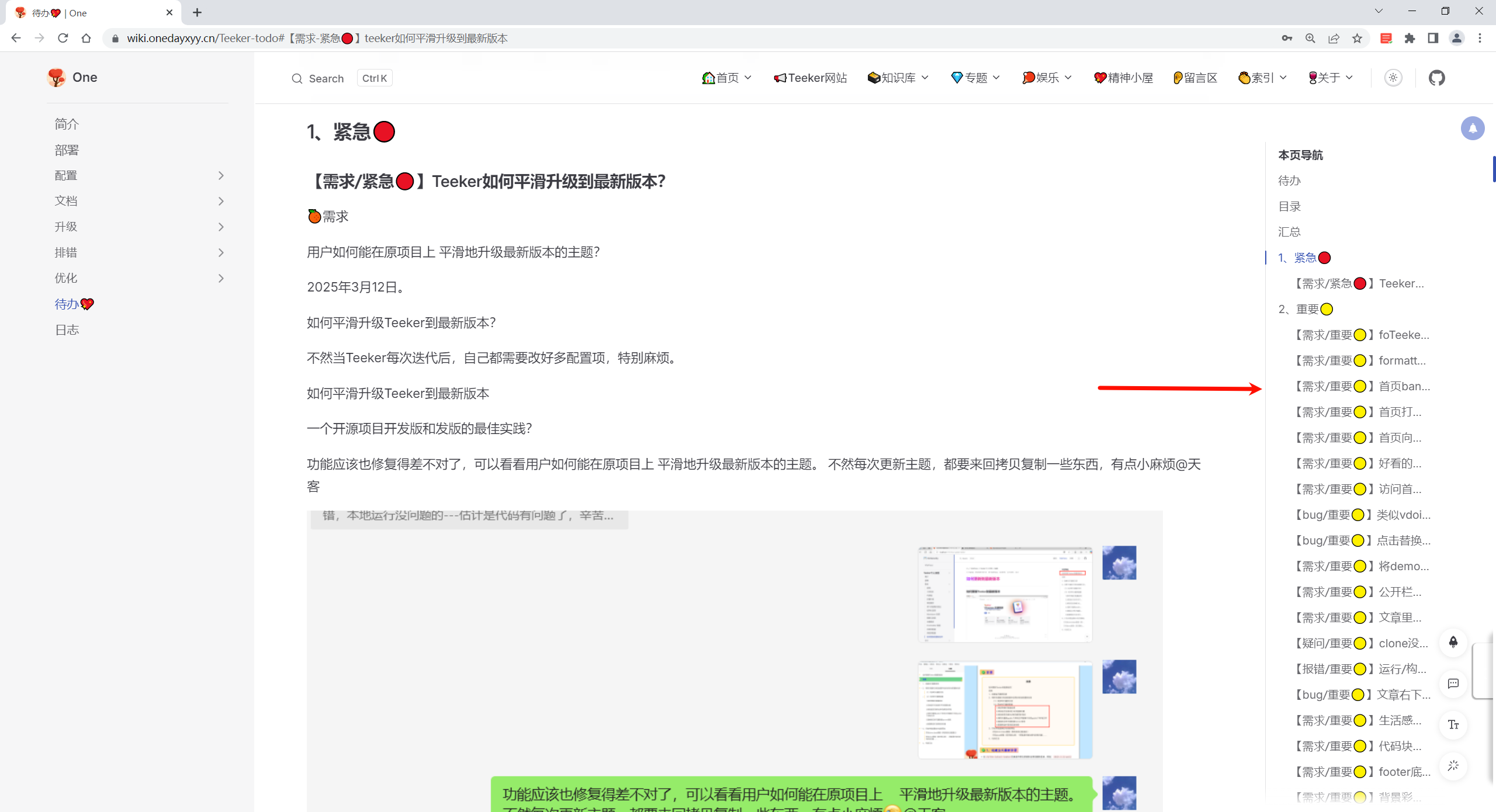The image size is (1496, 812).
Task: Toggle the theme appearance sun icon
Action: 1393,78
